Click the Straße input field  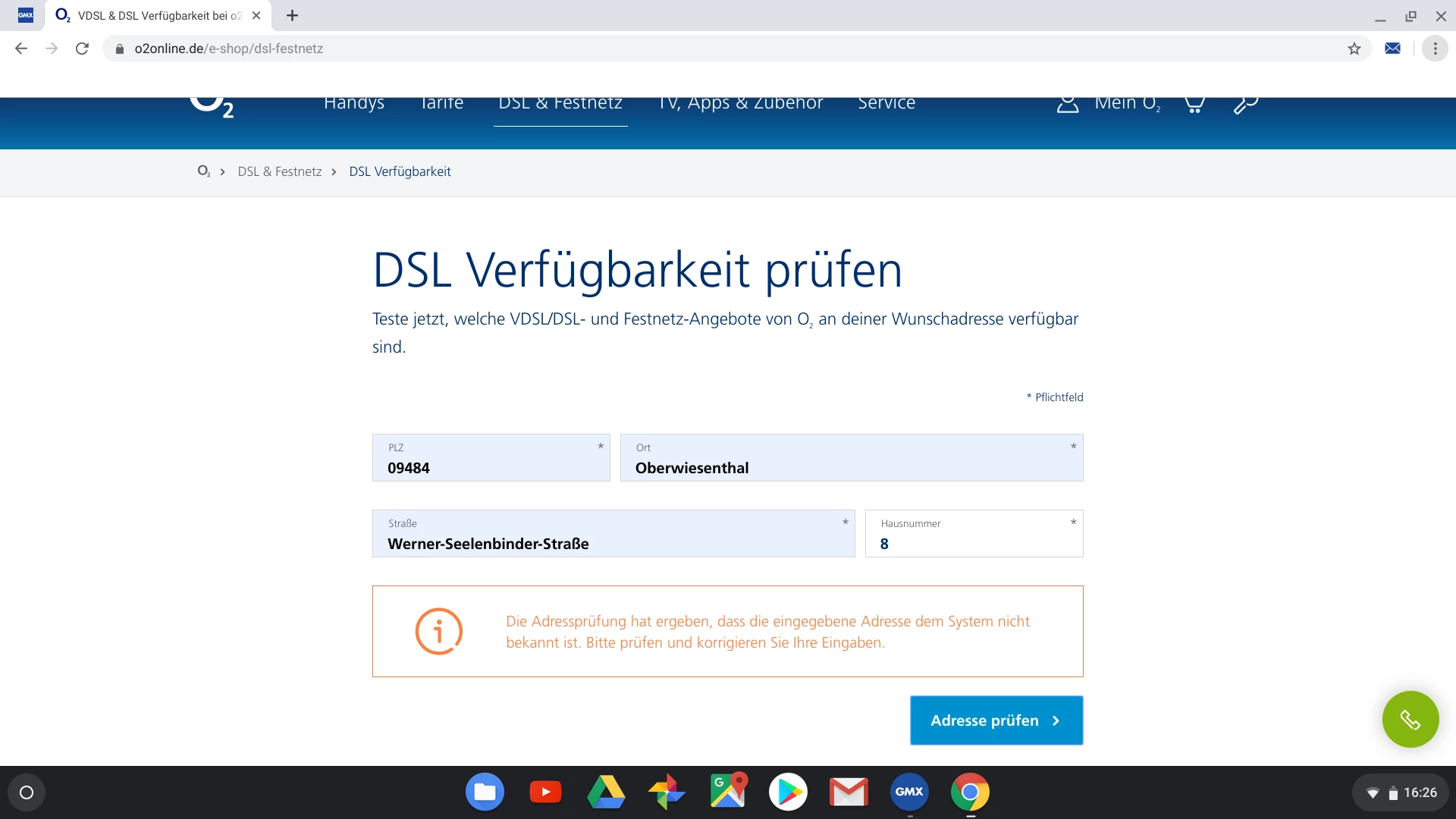613,534
